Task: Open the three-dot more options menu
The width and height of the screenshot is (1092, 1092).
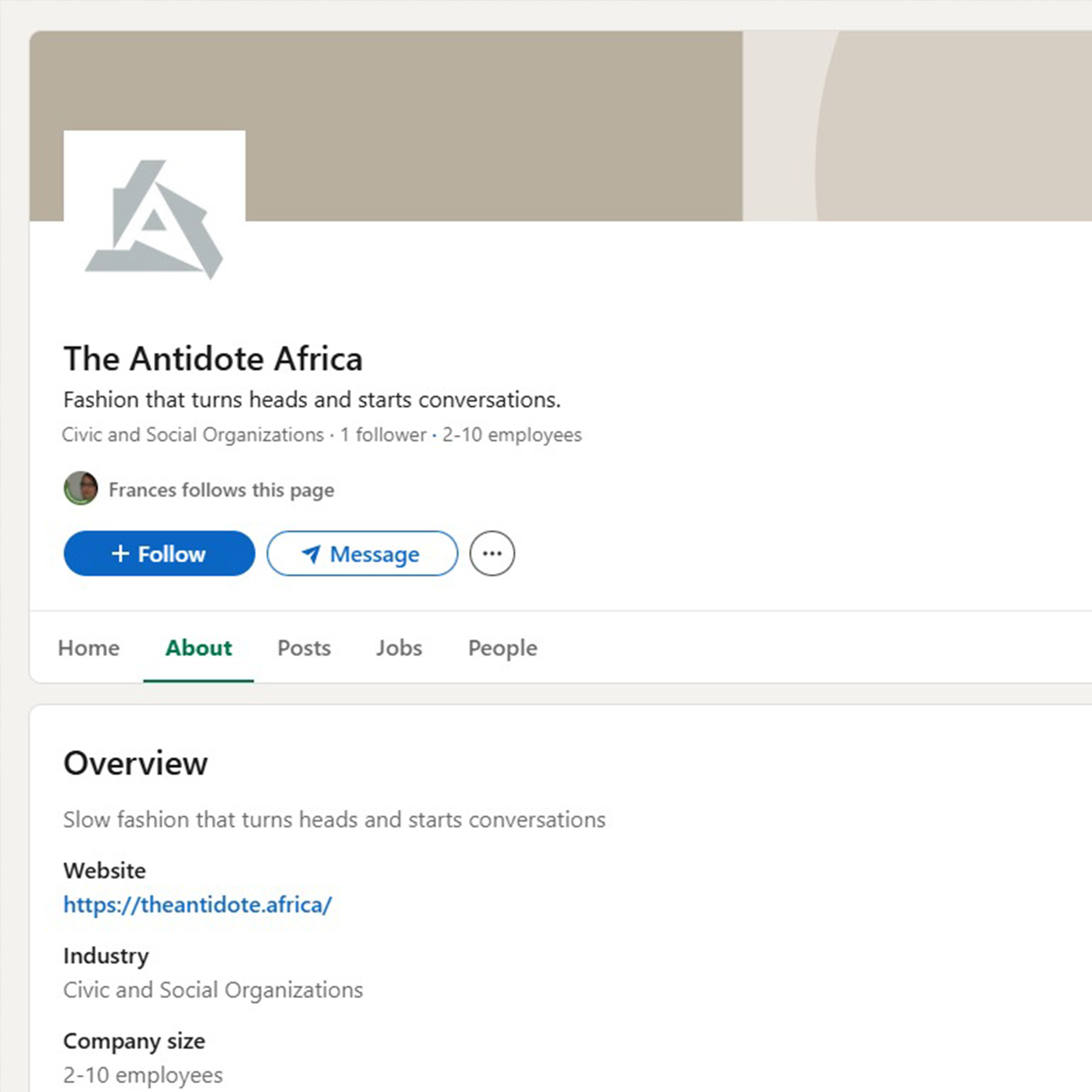Action: (x=492, y=553)
